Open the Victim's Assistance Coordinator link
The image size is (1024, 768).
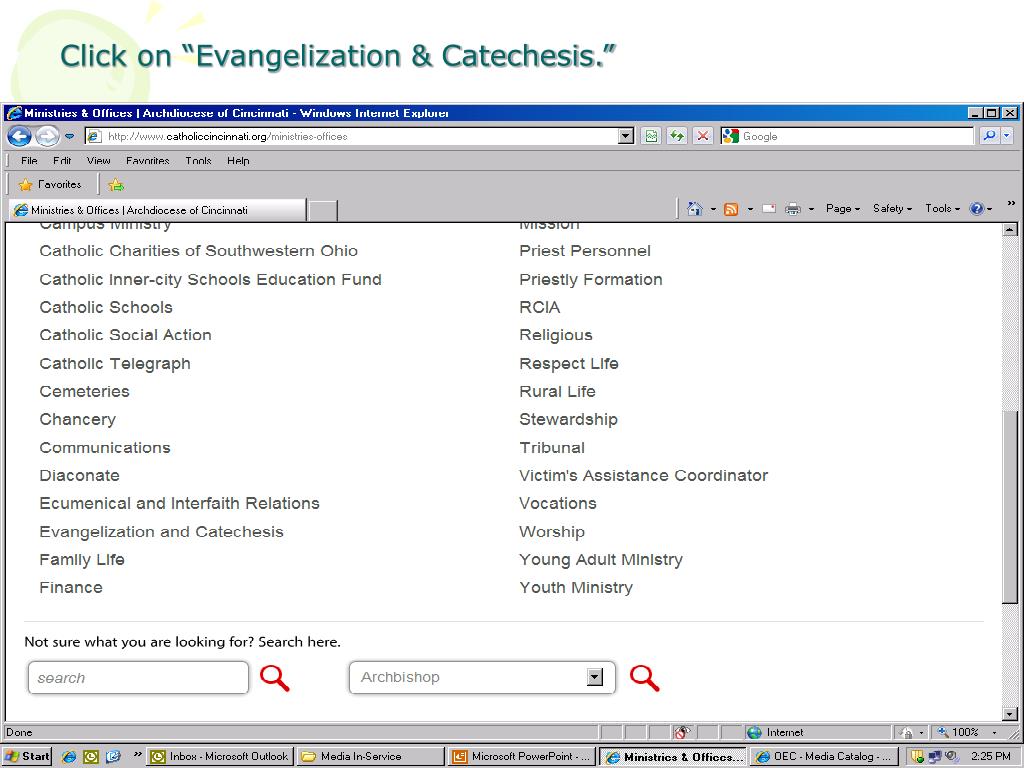click(643, 475)
